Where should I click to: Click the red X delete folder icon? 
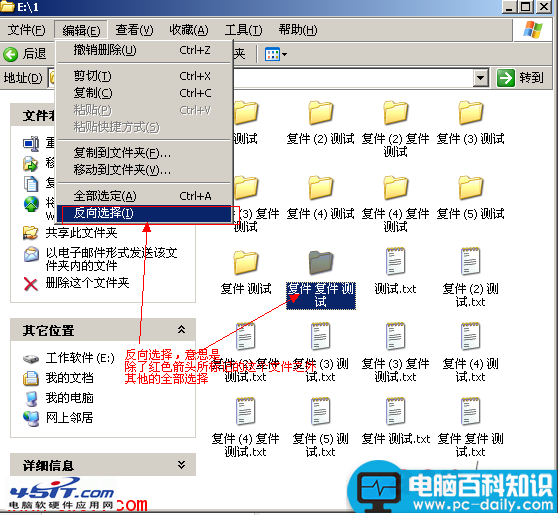pos(31,284)
